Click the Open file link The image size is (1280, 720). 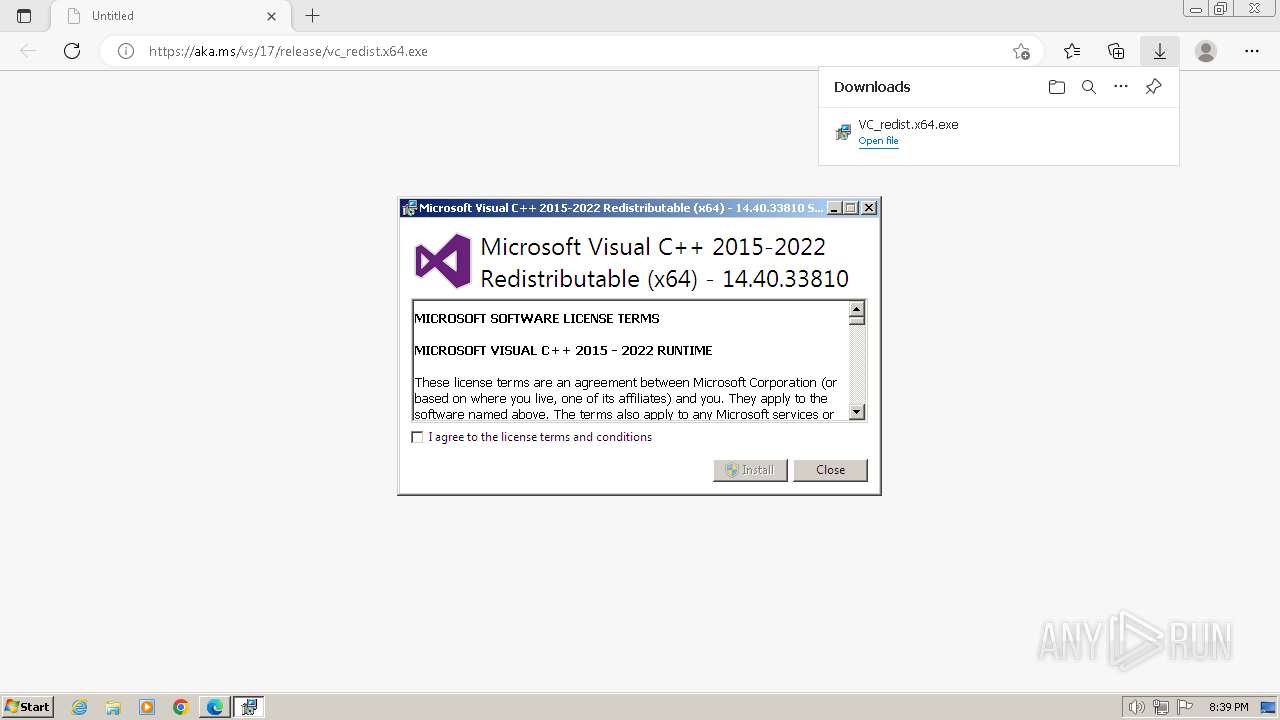(878, 141)
